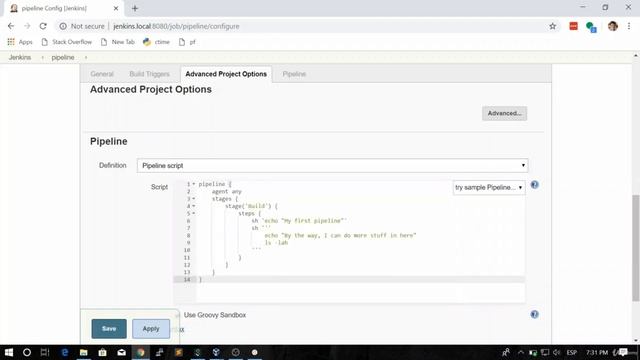Open Chrome's three-dot menu
640x360 pixels.
pos(629,26)
